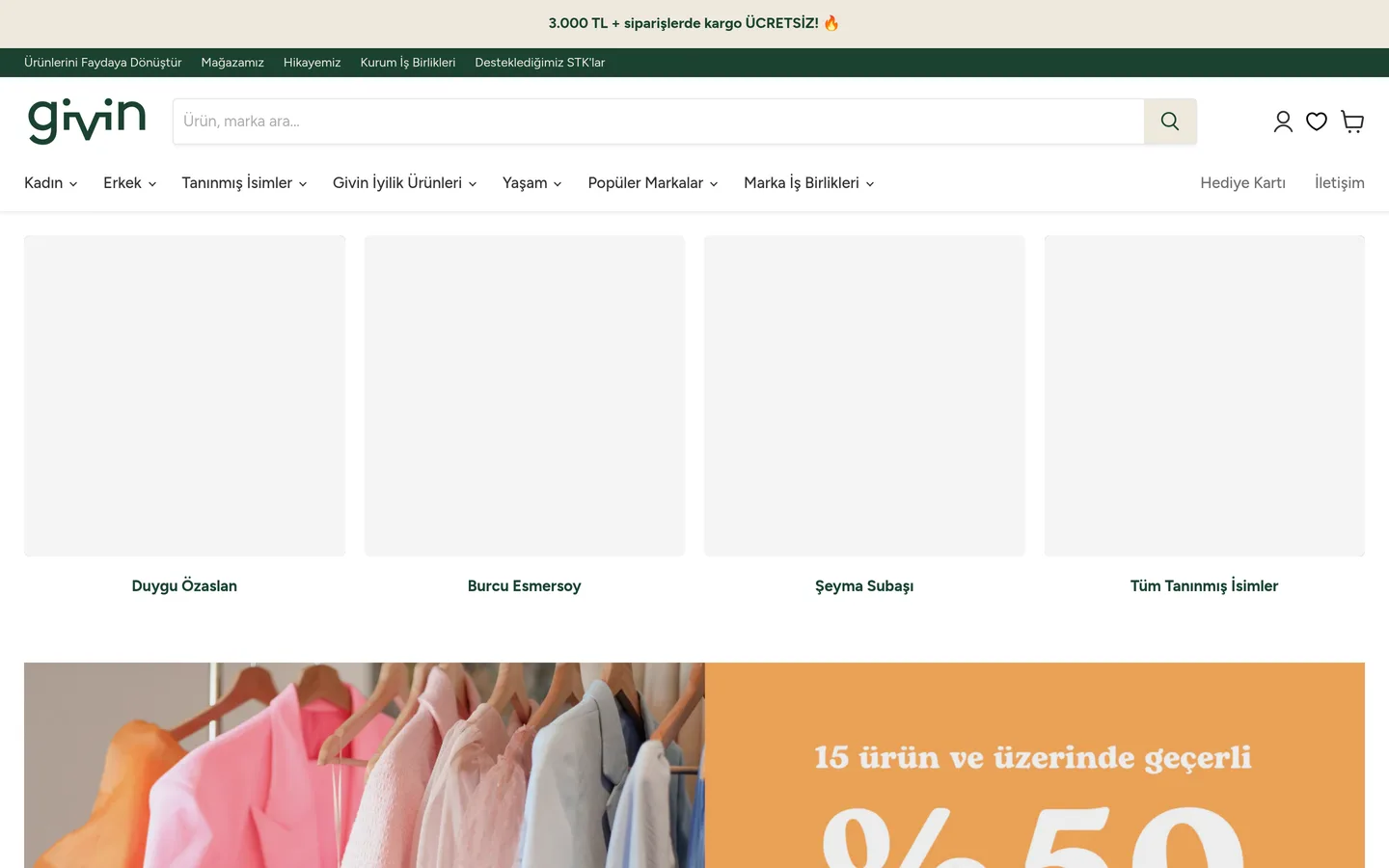Open the Hikayemiz top link

click(313, 63)
